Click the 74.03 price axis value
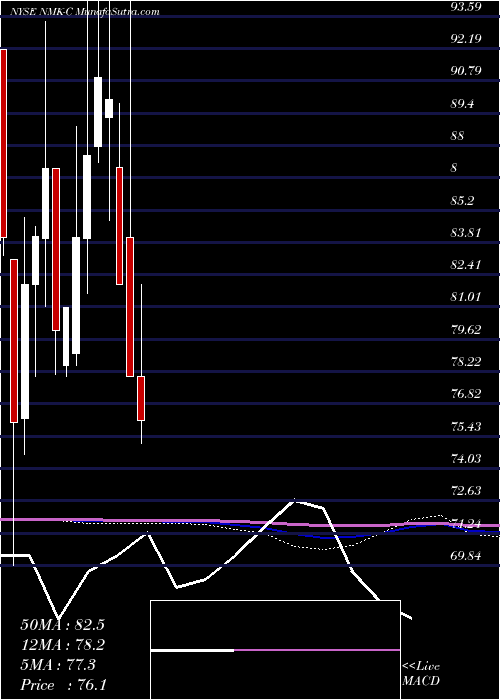Screen dimensions: 500x700 [465, 458]
